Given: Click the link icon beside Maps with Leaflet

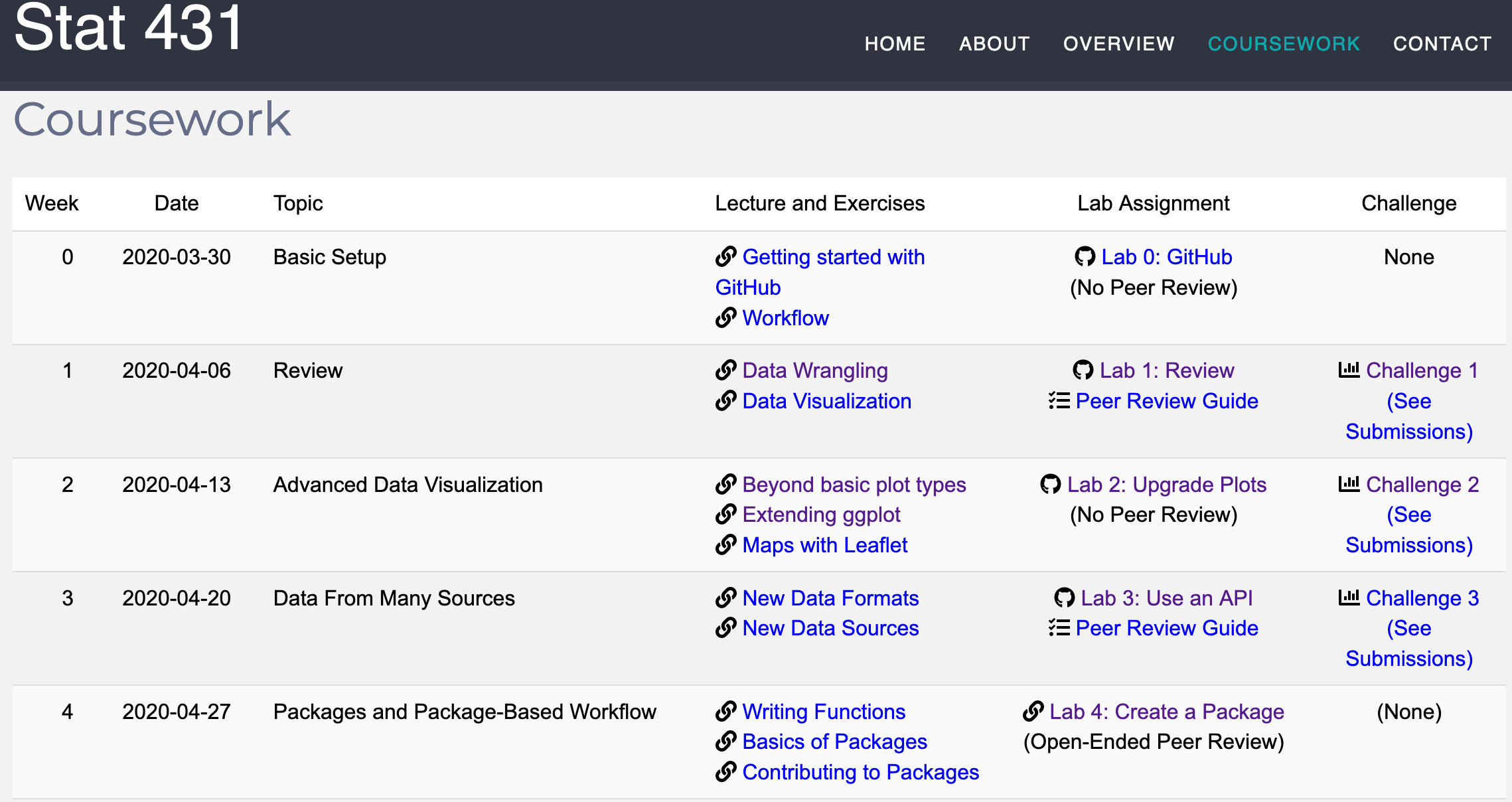Looking at the screenshot, I should click(x=725, y=545).
